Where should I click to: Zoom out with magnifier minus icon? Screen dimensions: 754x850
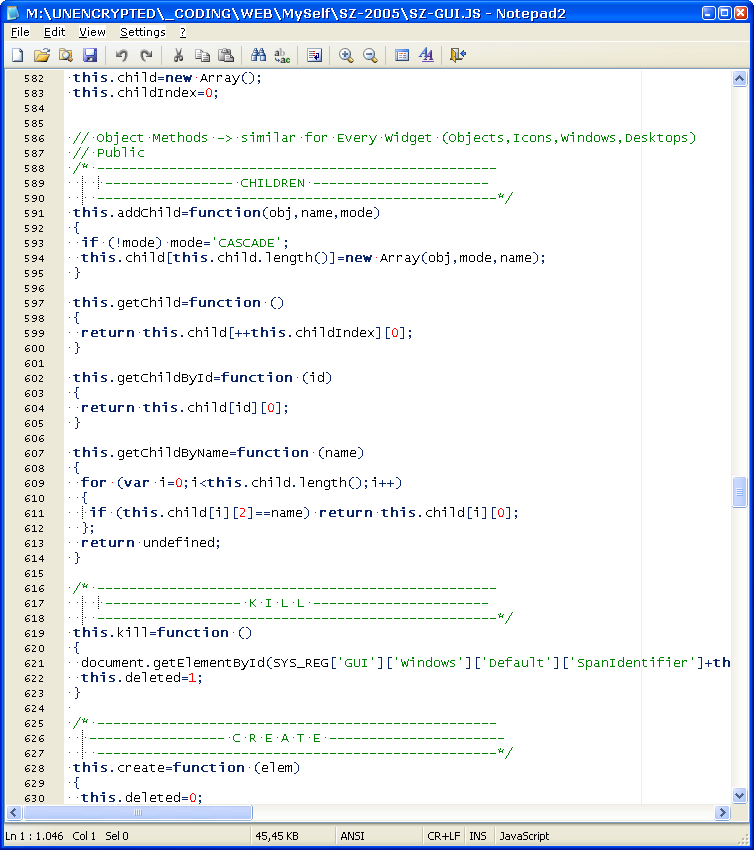(x=370, y=55)
